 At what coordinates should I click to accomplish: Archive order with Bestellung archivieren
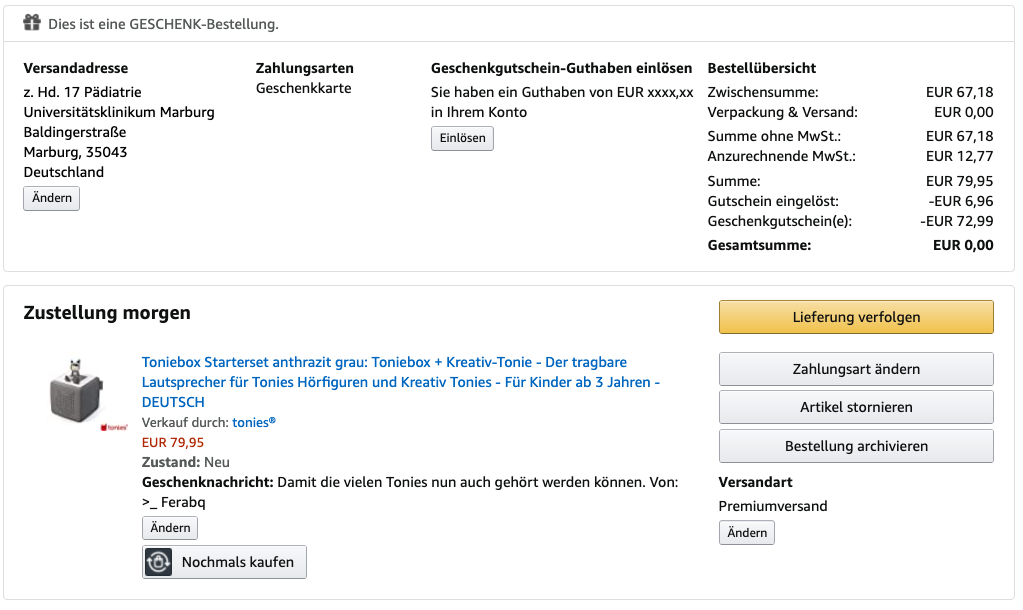coord(856,446)
